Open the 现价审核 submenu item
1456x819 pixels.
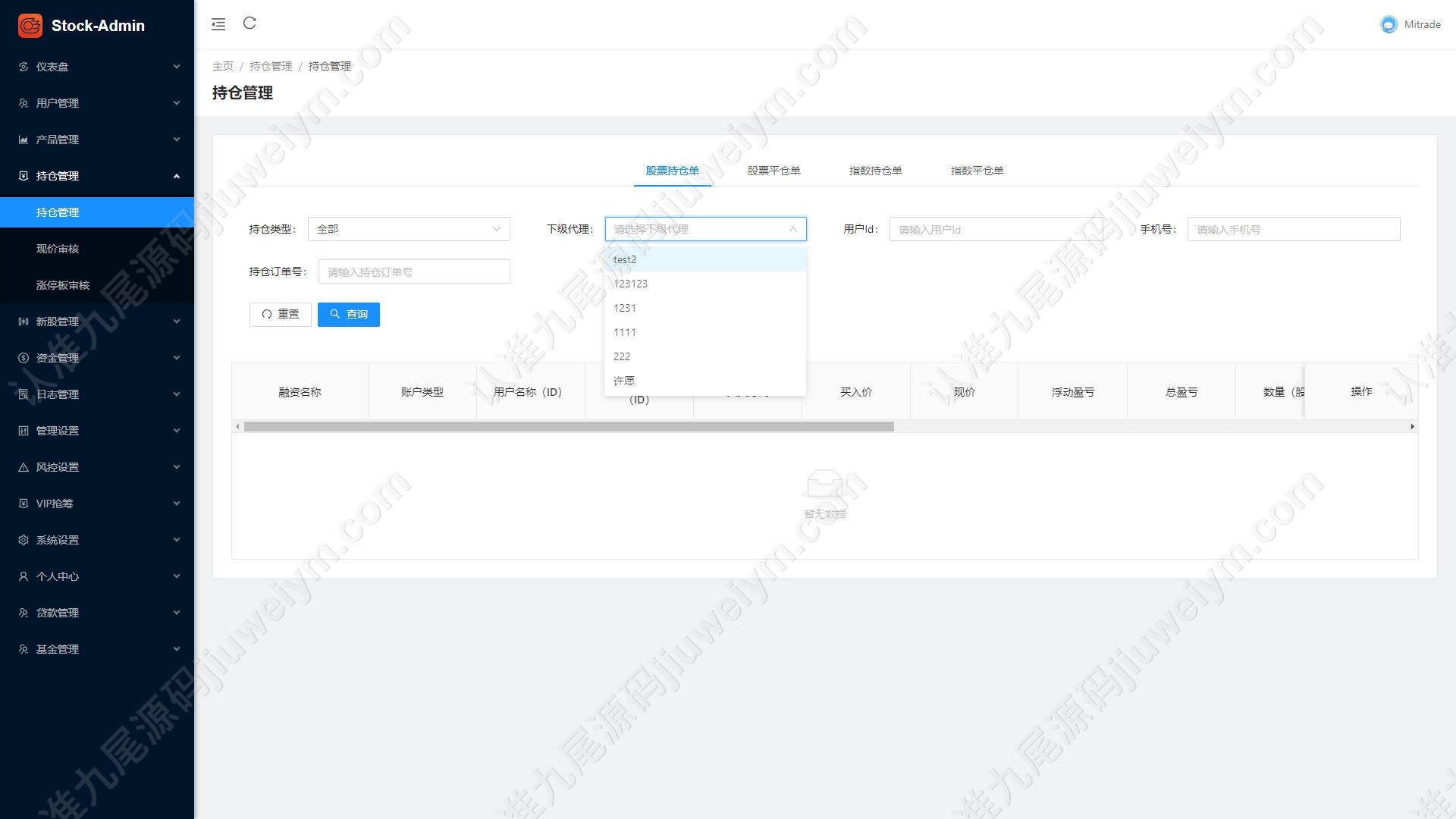(x=97, y=249)
